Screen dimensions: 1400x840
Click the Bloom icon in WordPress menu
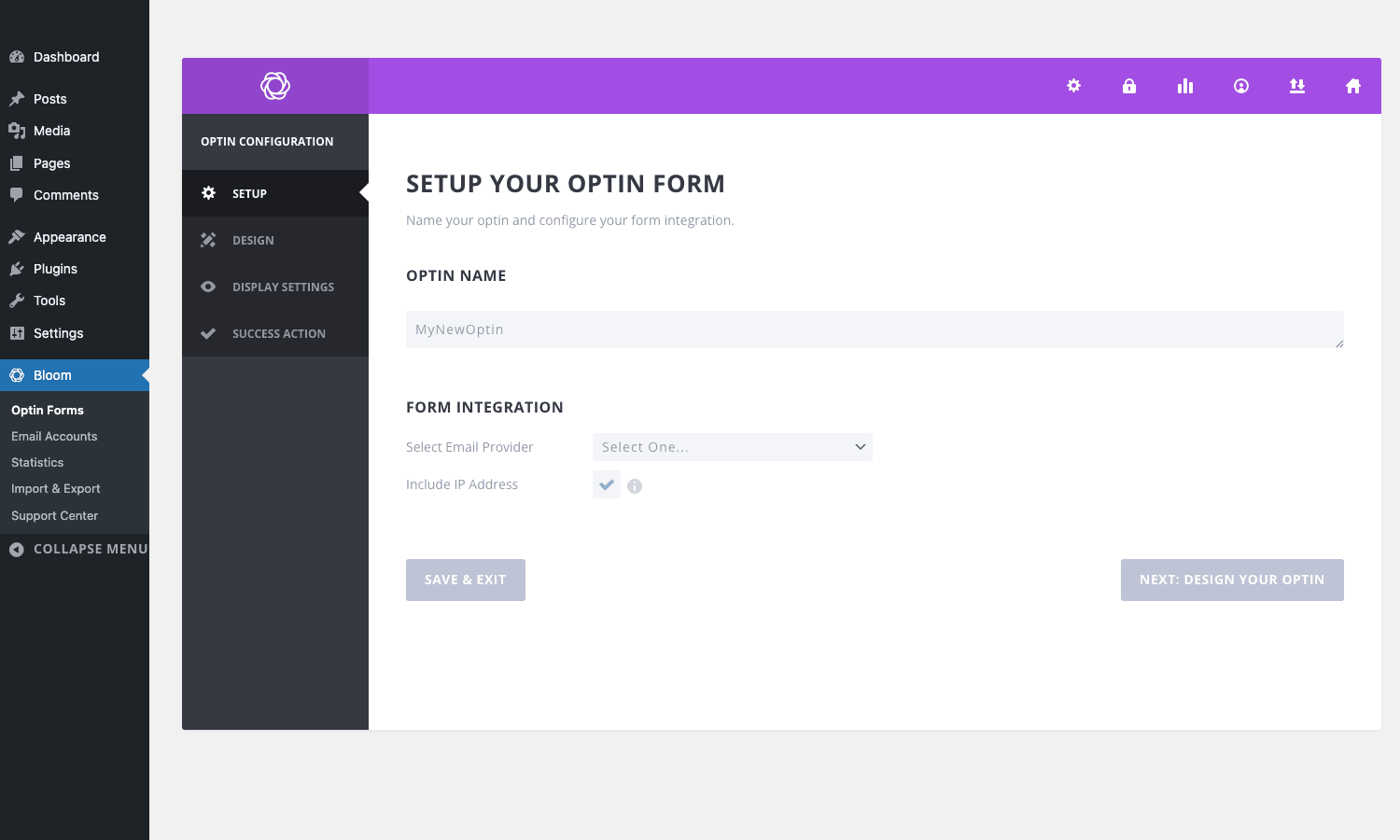(x=17, y=375)
